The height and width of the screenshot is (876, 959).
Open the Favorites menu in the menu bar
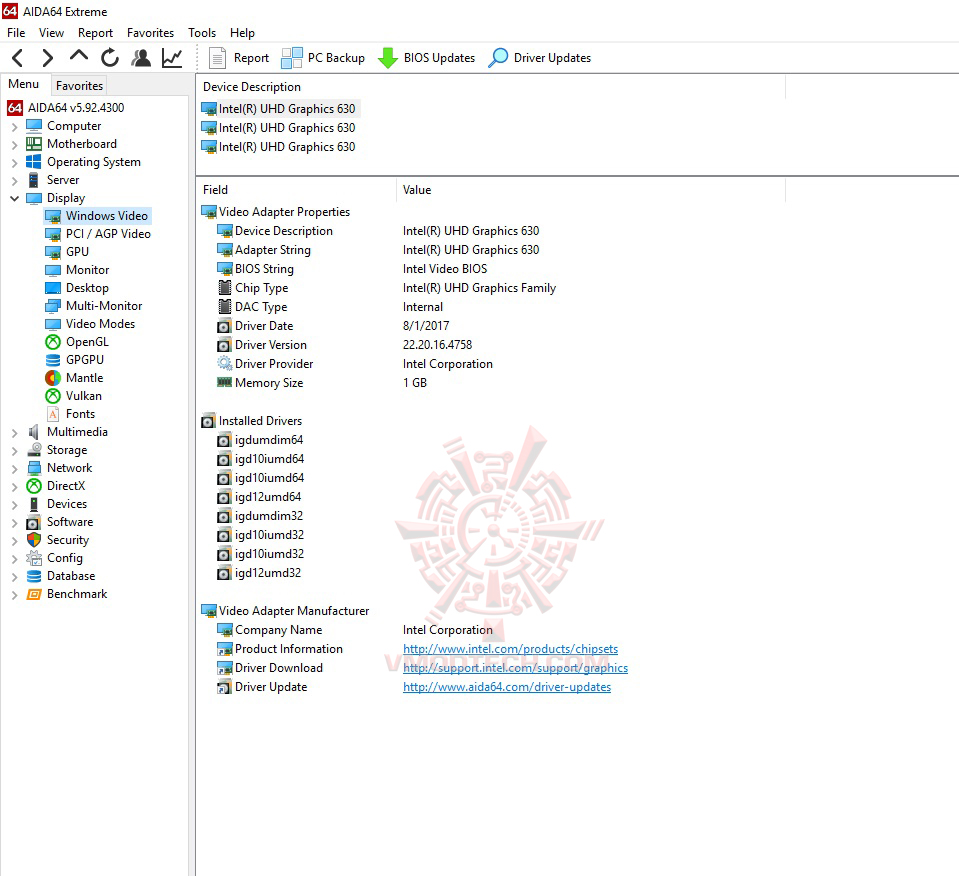tap(150, 33)
